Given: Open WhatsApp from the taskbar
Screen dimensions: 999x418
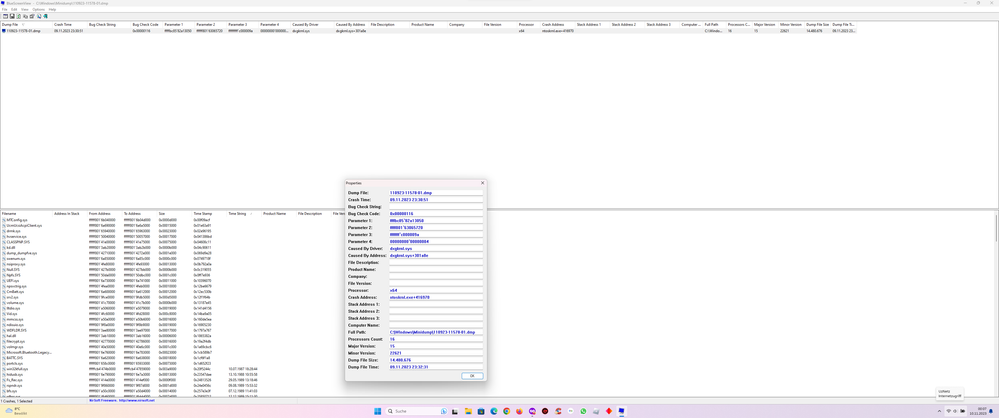Looking at the screenshot, I should [x=583, y=411].
